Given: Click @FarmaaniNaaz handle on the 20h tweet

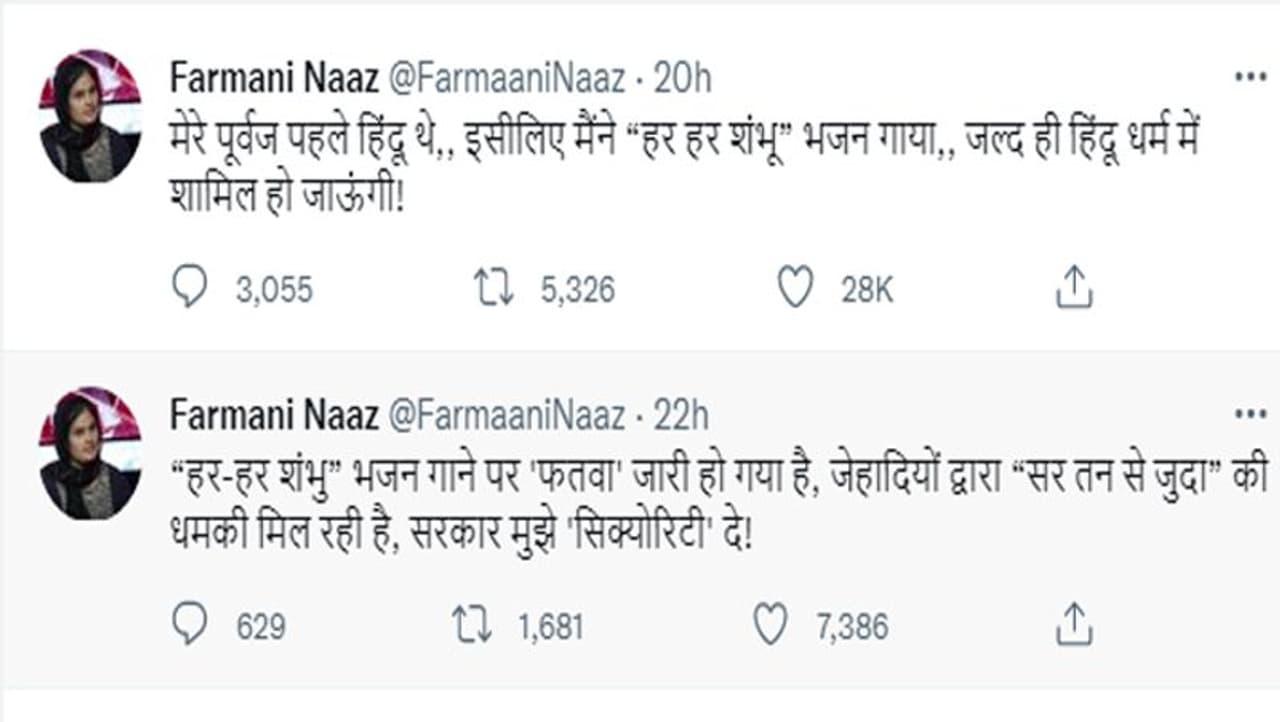Looking at the screenshot, I should (x=506, y=78).
